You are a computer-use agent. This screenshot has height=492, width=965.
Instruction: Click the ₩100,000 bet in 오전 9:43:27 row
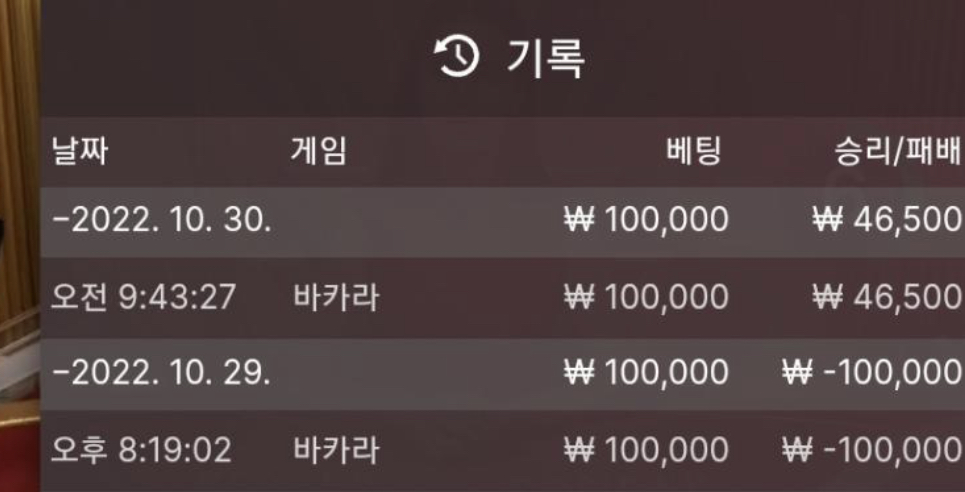tap(646, 298)
